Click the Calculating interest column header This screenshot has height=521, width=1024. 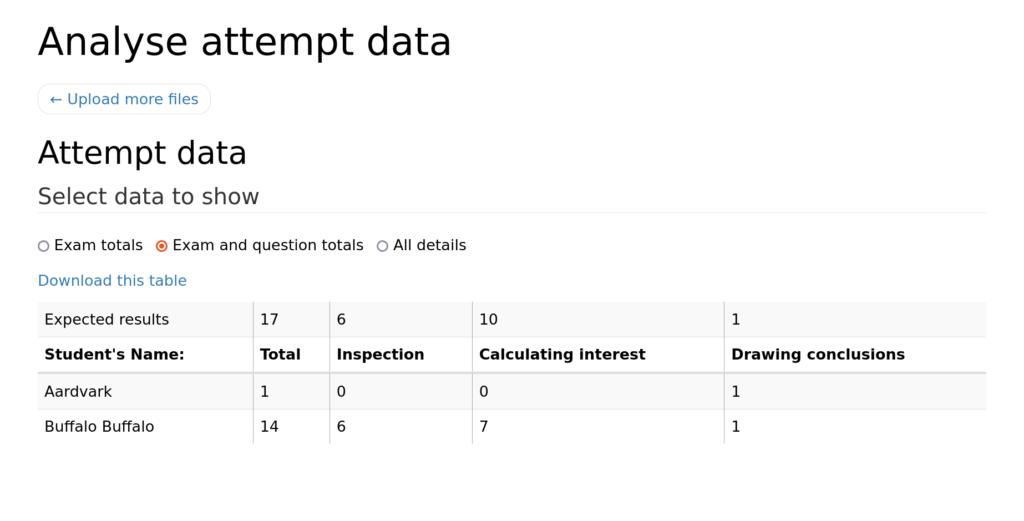click(x=562, y=355)
